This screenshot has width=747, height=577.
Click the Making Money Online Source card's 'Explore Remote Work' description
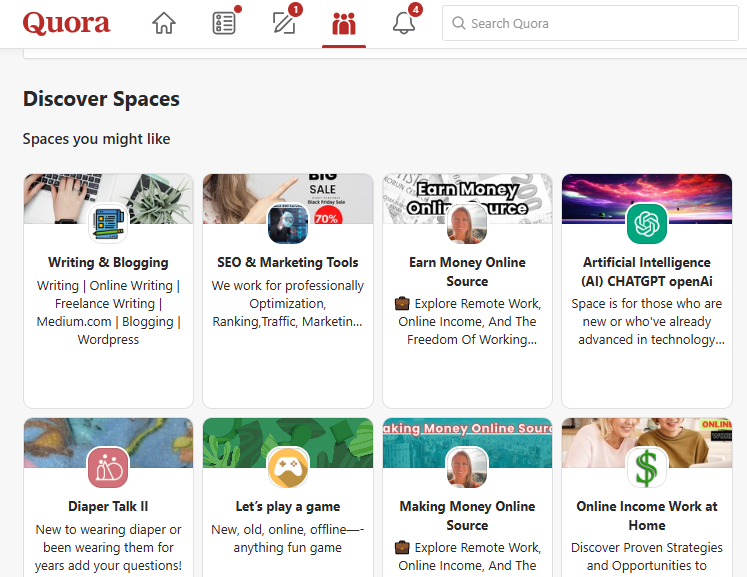(467, 557)
